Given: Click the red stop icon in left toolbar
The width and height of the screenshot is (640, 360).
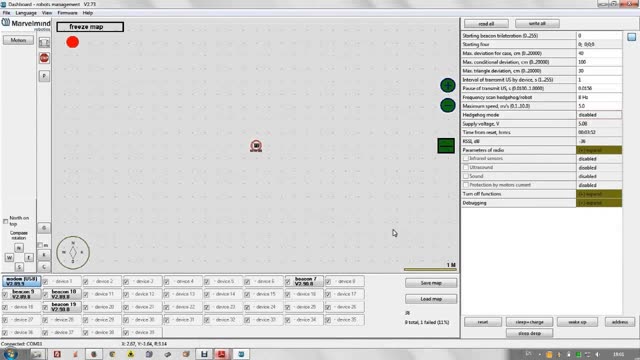Looking at the screenshot, I should click(44, 58).
